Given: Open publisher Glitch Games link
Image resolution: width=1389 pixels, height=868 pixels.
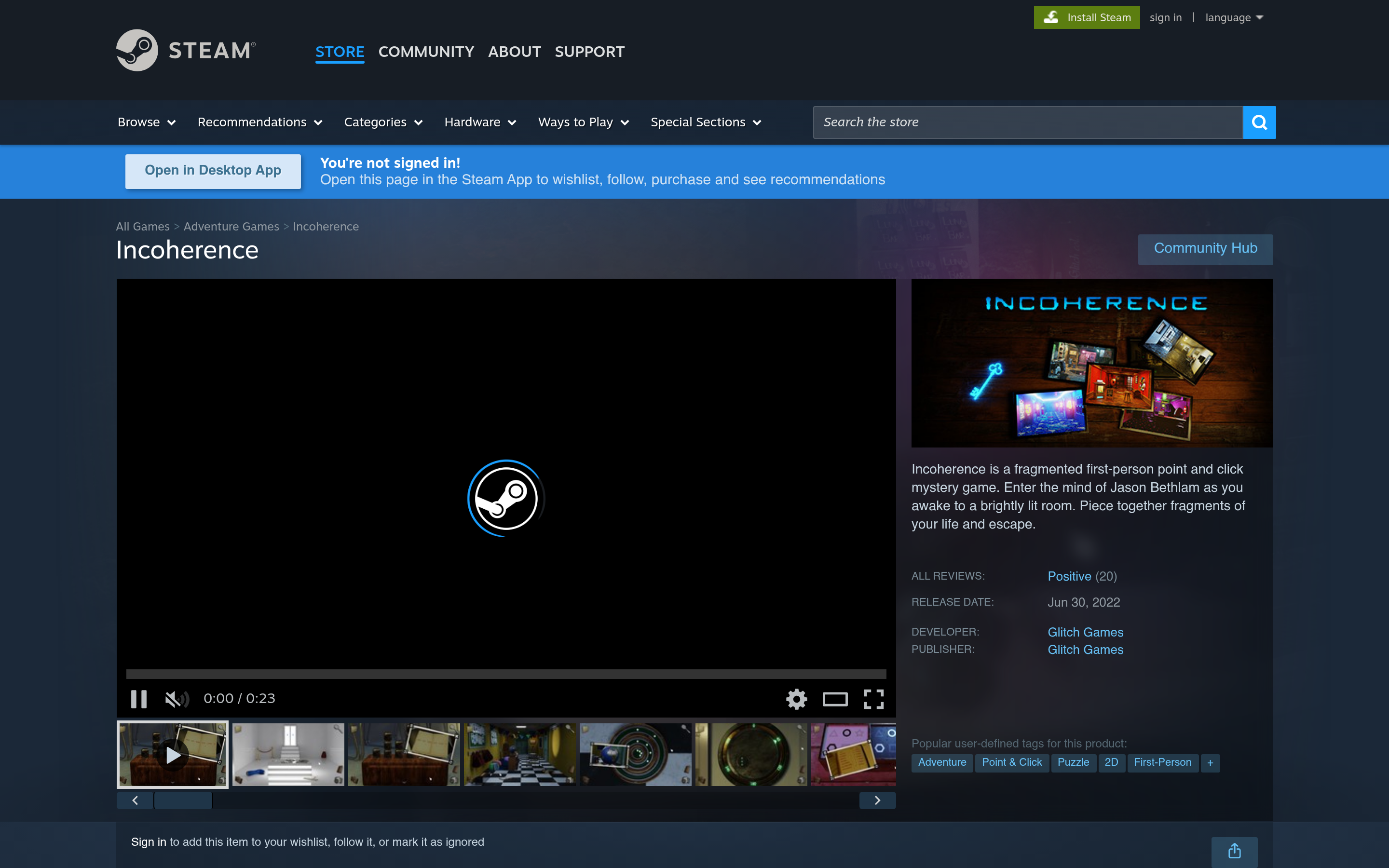Looking at the screenshot, I should coord(1085,650).
